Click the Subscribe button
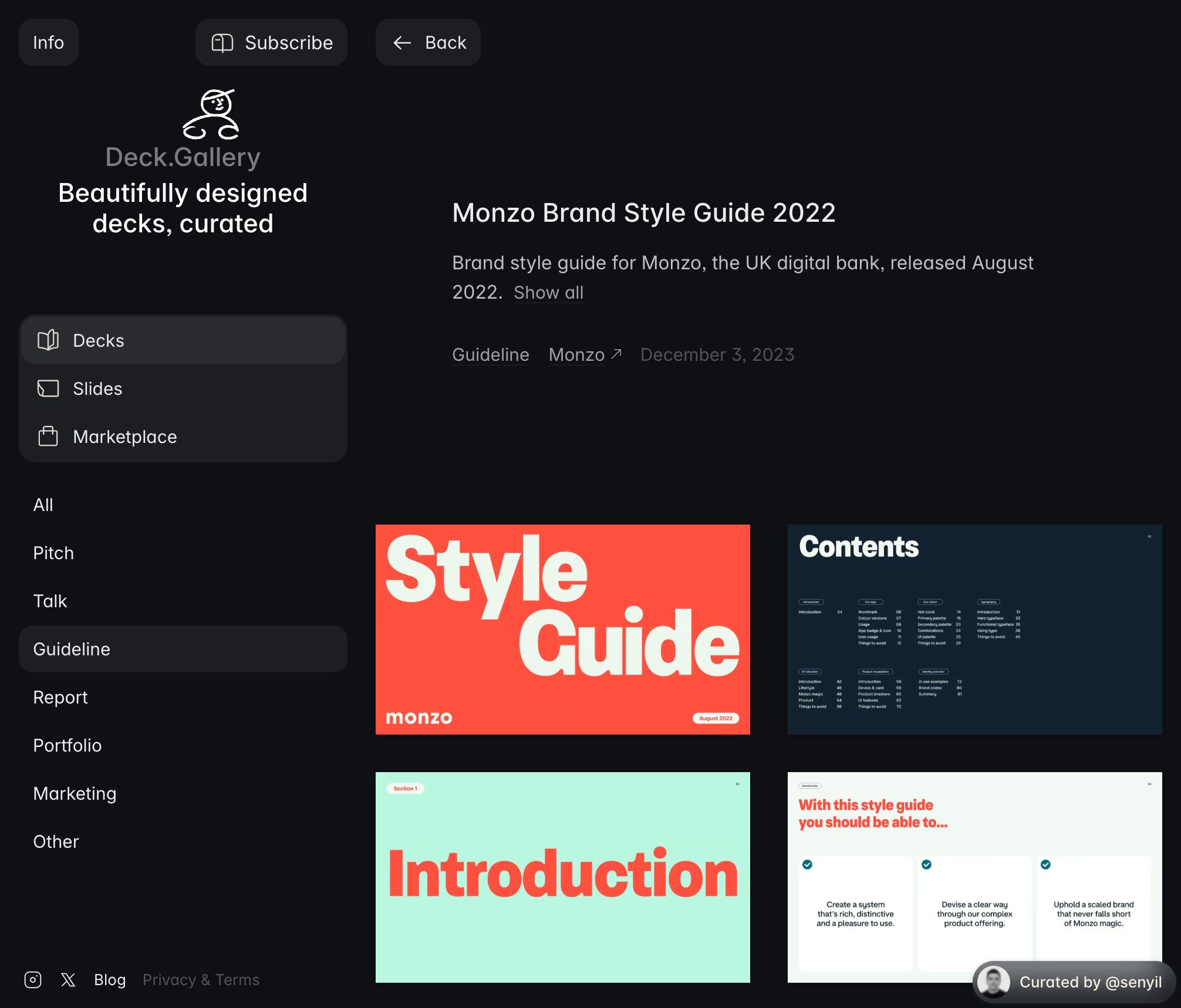Image resolution: width=1181 pixels, height=1008 pixels. [271, 42]
